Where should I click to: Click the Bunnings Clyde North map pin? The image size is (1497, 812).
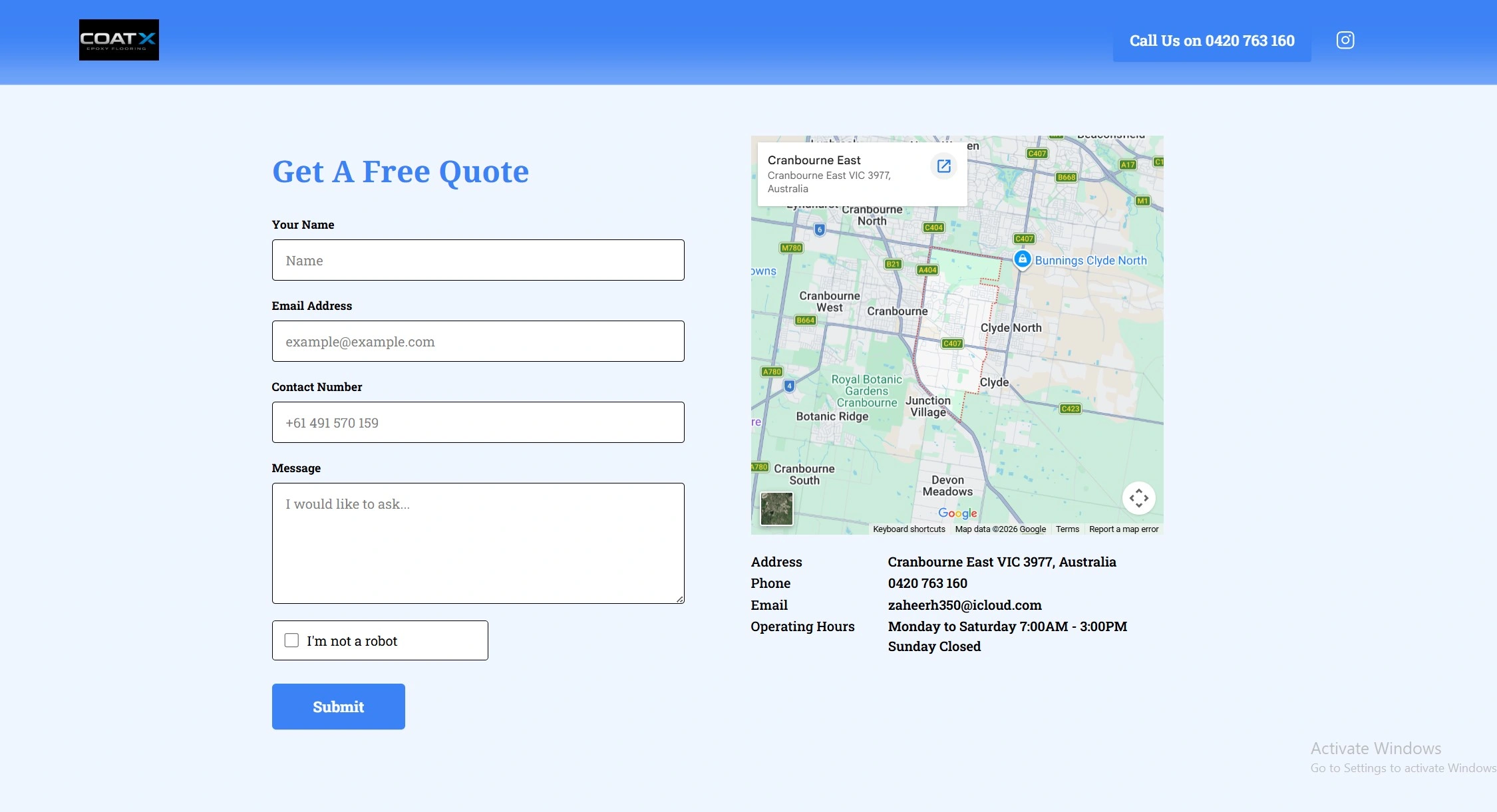[x=1022, y=259]
